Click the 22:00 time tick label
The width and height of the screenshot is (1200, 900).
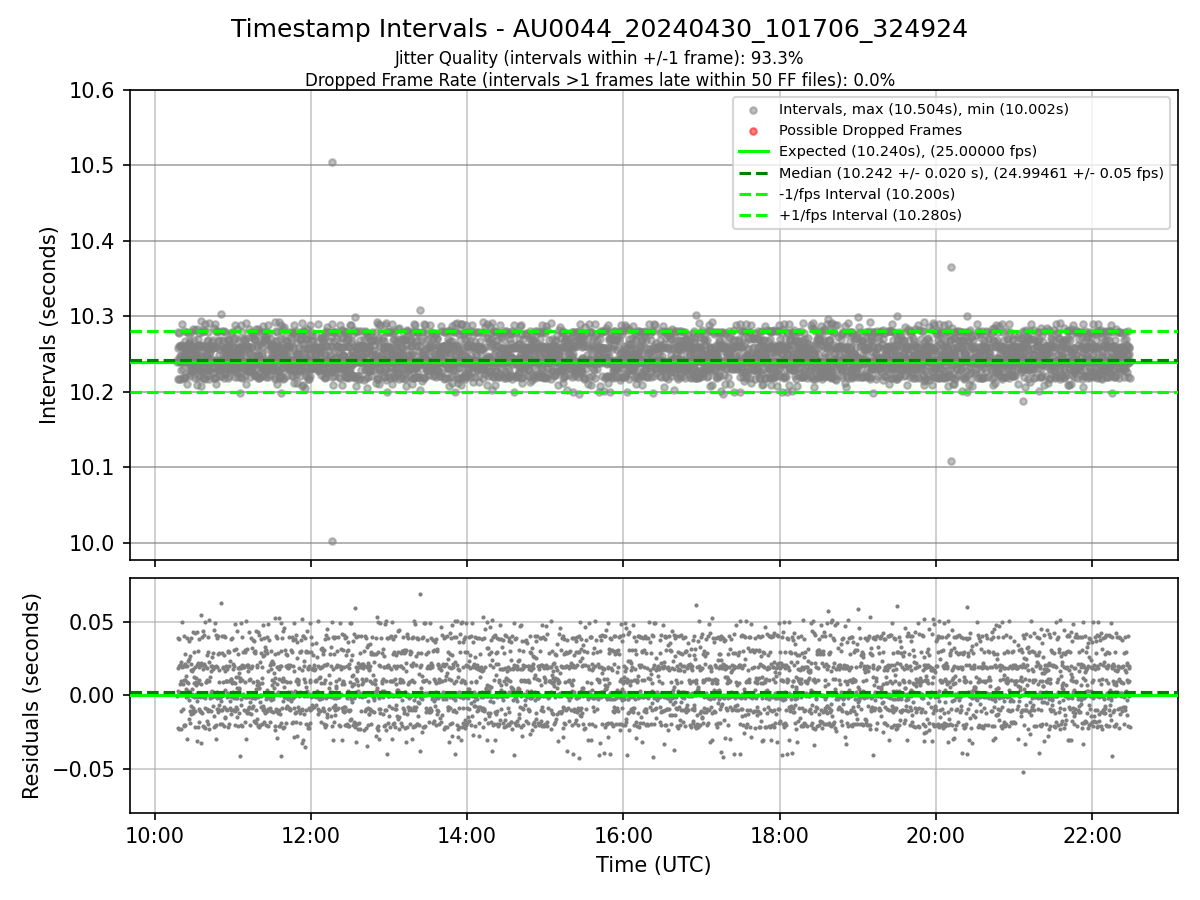point(1092,835)
